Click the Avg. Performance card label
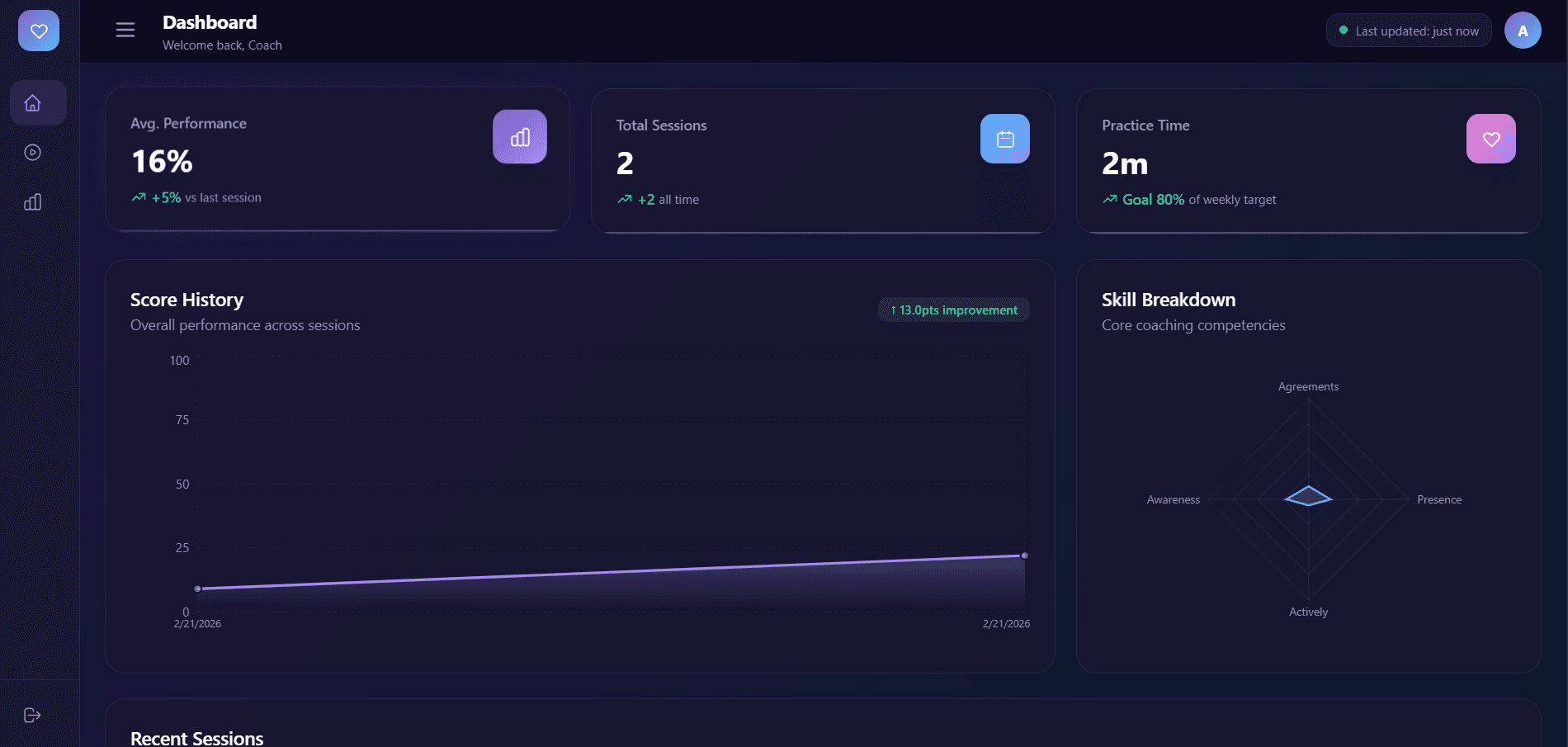 coord(188,123)
